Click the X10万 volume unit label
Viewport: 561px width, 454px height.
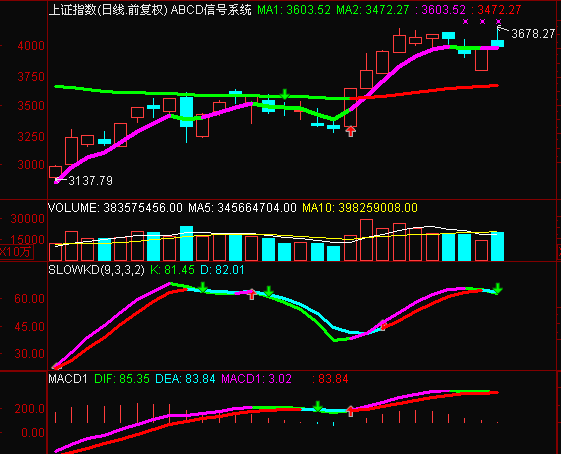(x=16, y=252)
